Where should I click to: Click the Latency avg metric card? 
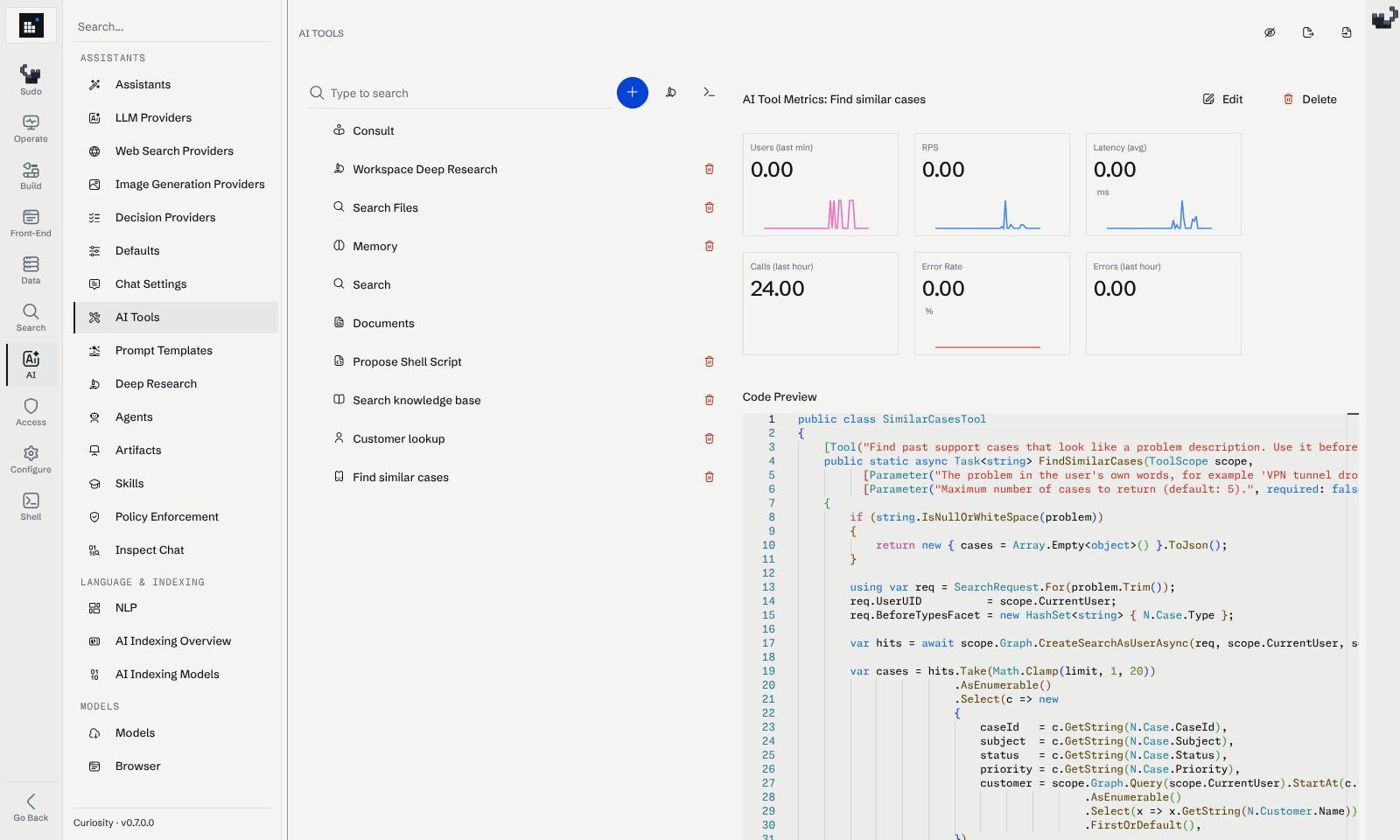[1163, 185]
